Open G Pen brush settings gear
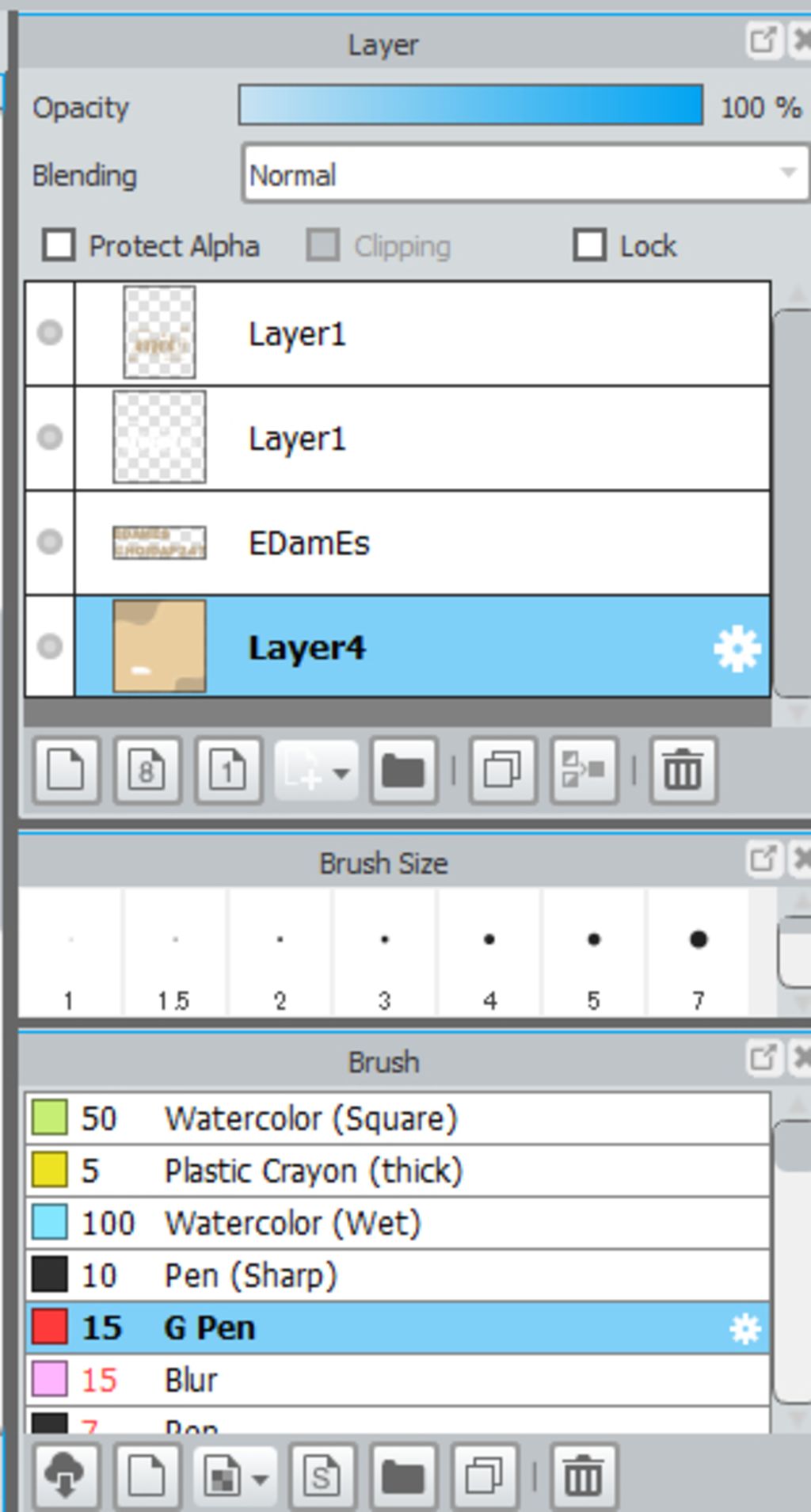Viewport: 811px width, 1512px height. (744, 1328)
